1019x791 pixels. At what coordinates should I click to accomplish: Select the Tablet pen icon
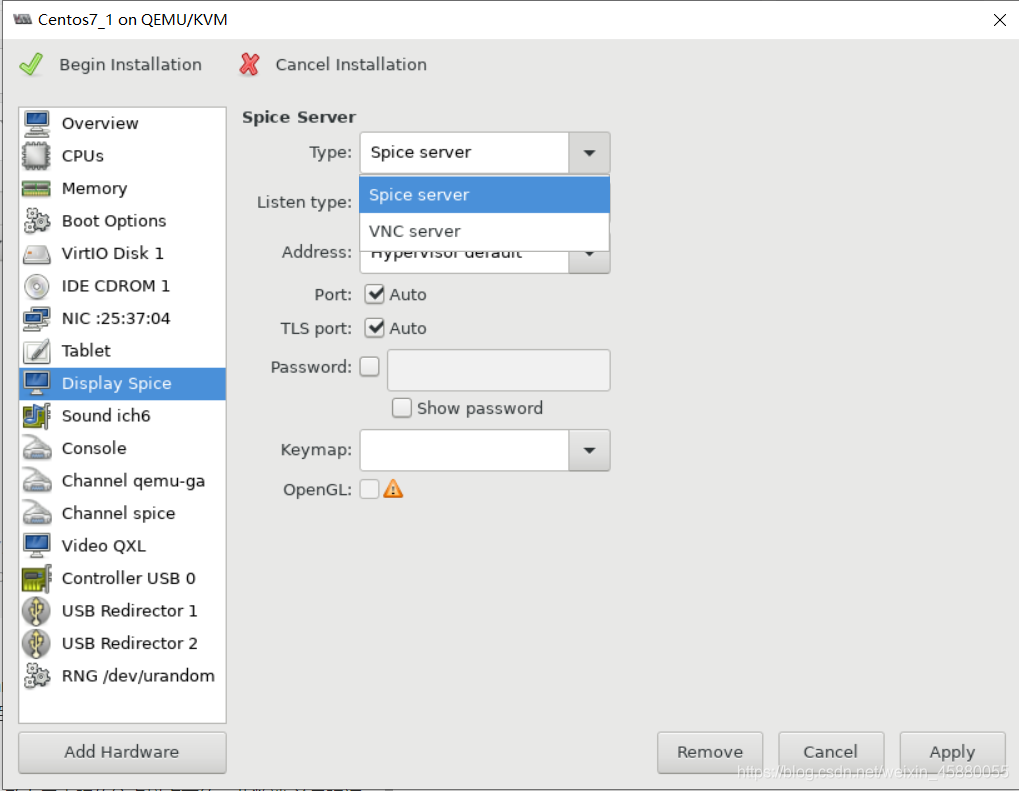[36, 351]
